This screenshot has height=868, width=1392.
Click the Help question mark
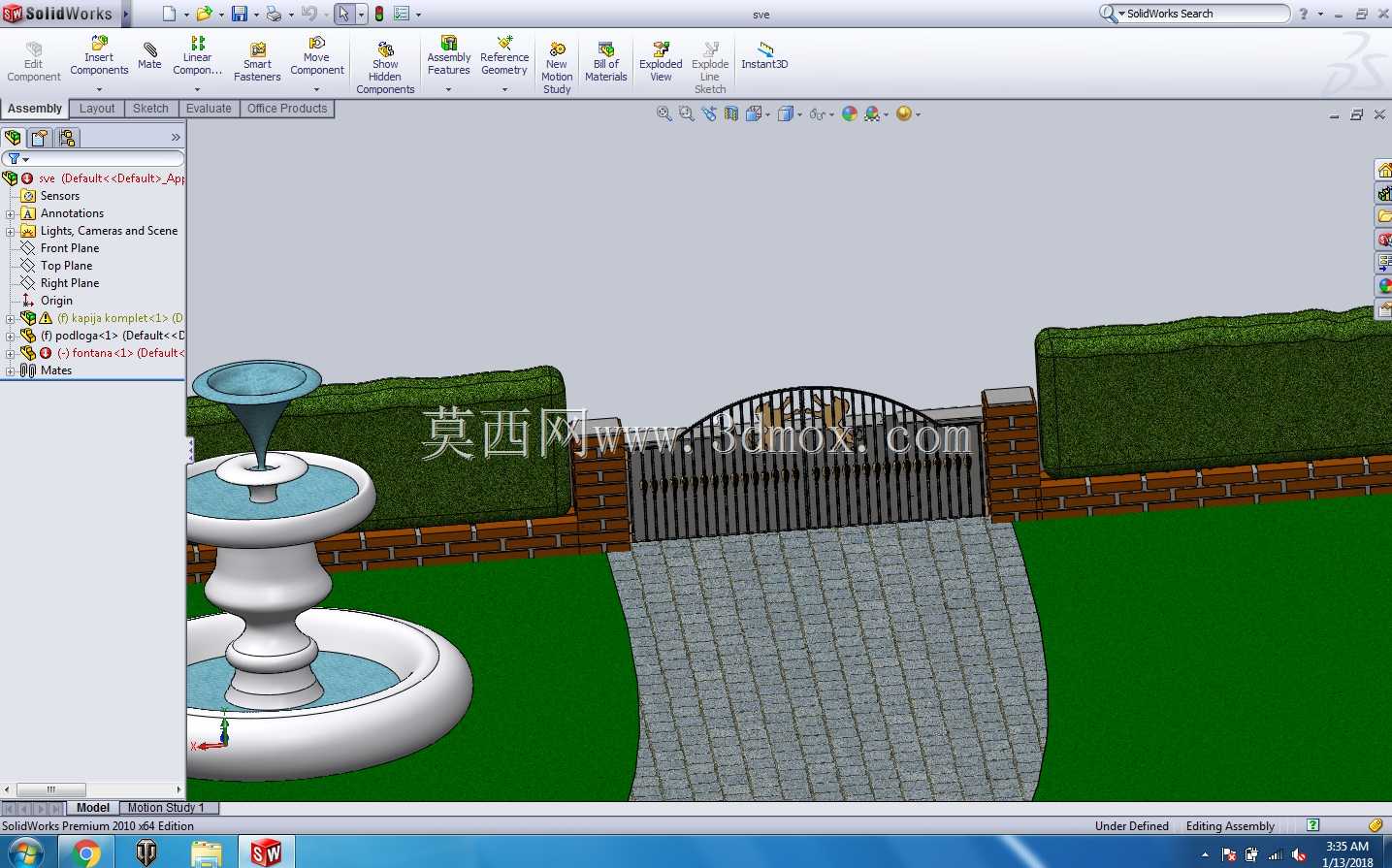1303,14
